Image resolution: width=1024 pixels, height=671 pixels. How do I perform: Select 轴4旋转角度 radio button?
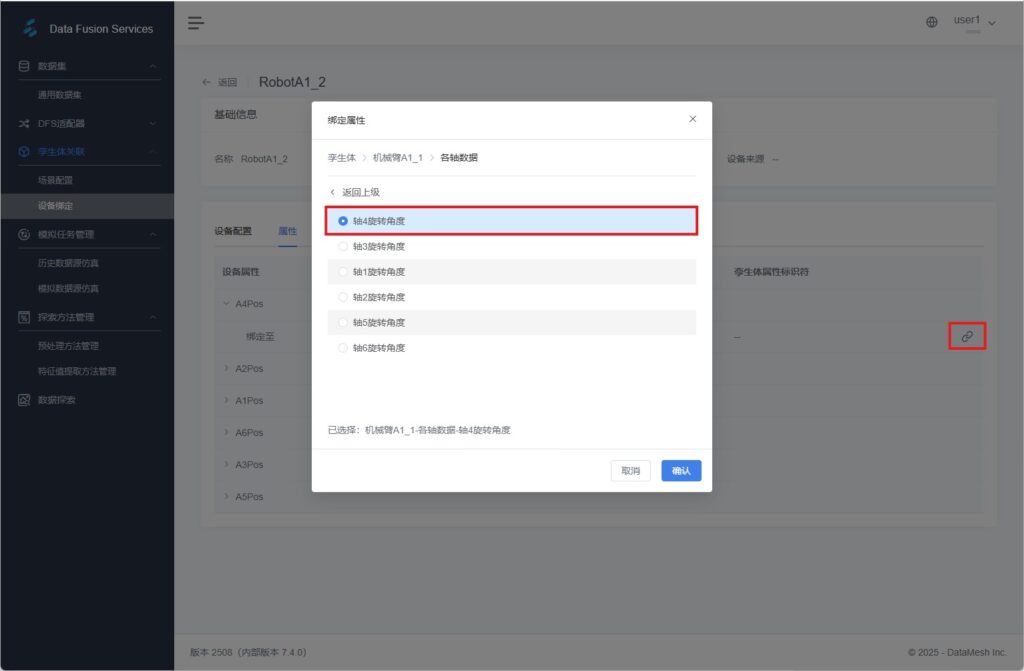(343, 221)
